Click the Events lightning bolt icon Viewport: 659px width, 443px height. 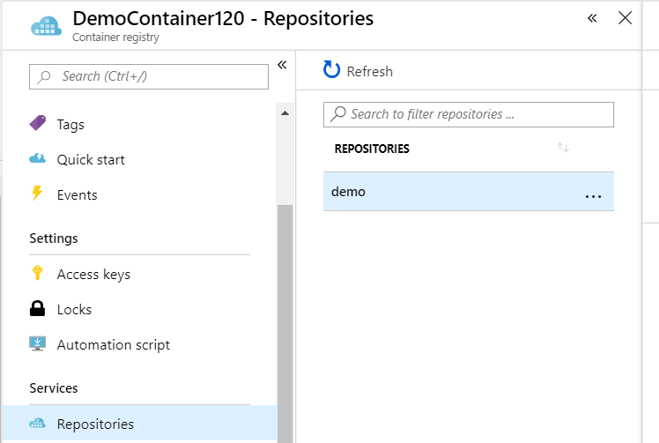coord(37,193)
